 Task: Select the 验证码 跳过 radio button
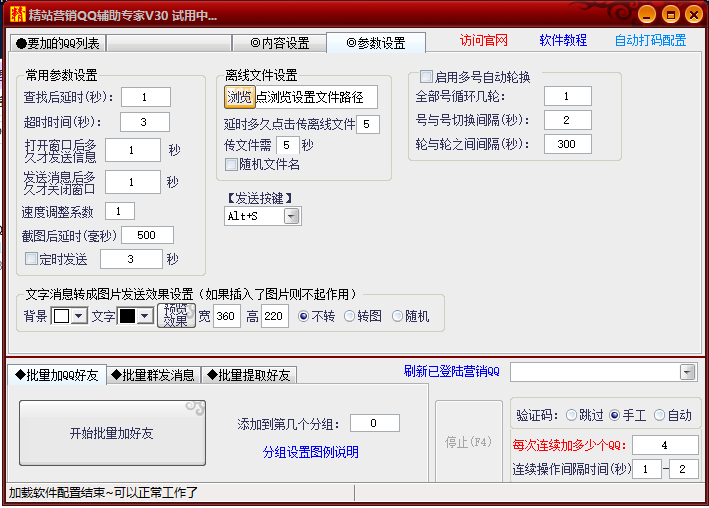571,415
